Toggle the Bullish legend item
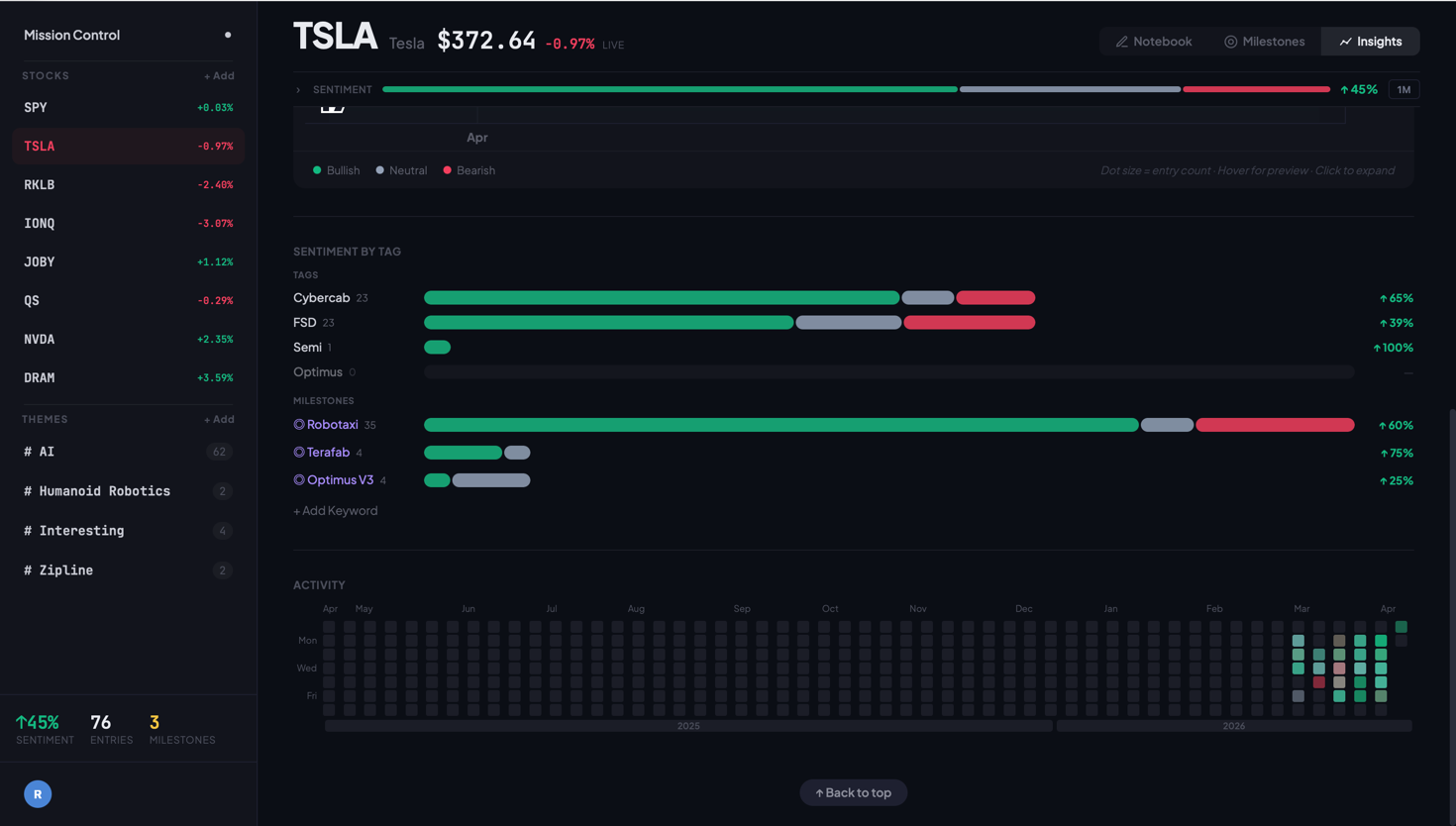The width and height of the screenshot is (1456, 826). coord(337,170)
